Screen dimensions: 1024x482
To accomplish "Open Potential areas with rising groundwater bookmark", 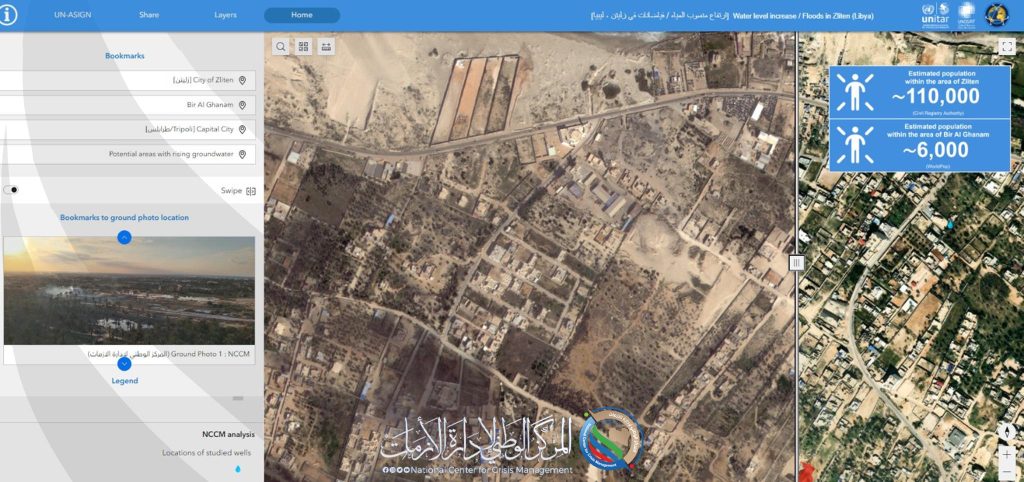I will (128, 154).
